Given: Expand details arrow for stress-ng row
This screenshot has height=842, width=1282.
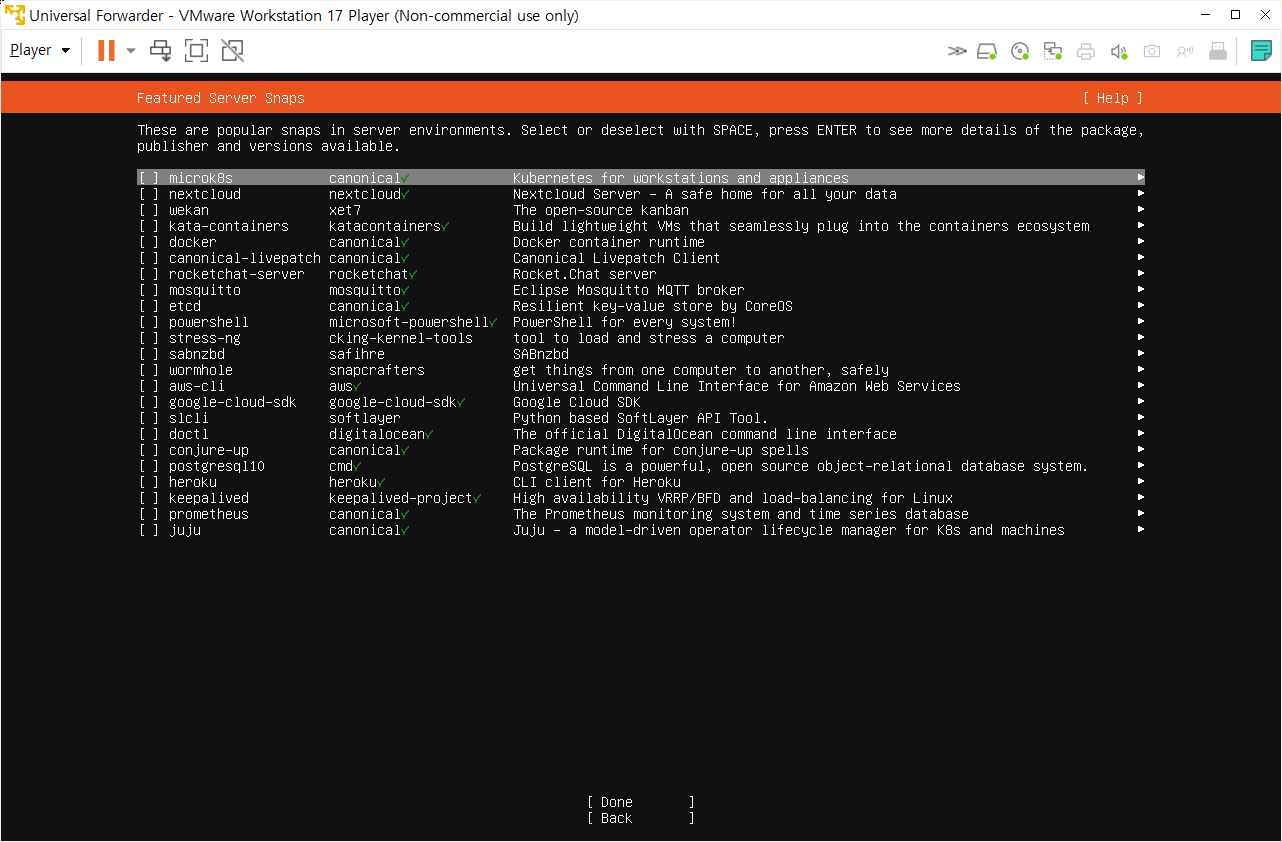Looking at the screenshot, I should [1141, 338].
